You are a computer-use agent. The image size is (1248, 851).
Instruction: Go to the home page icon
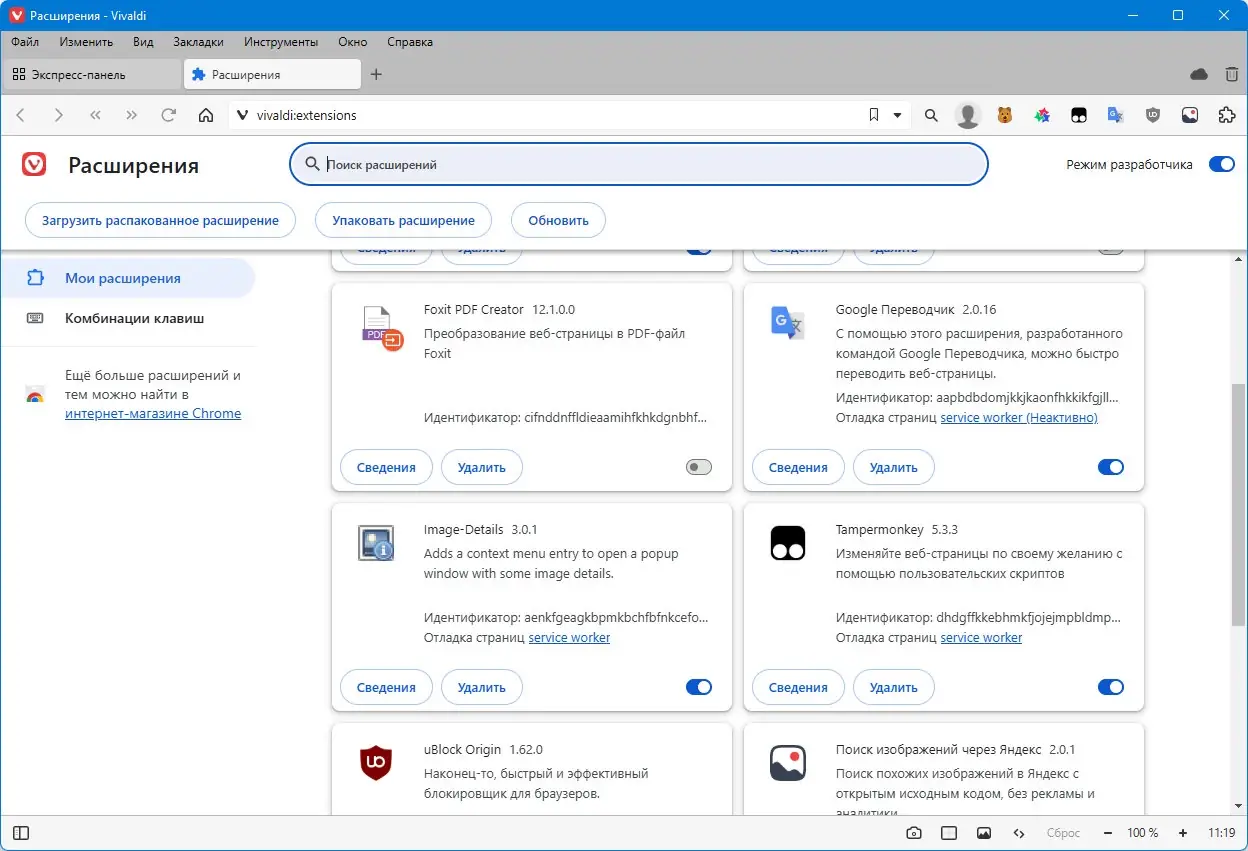(206, 115)
